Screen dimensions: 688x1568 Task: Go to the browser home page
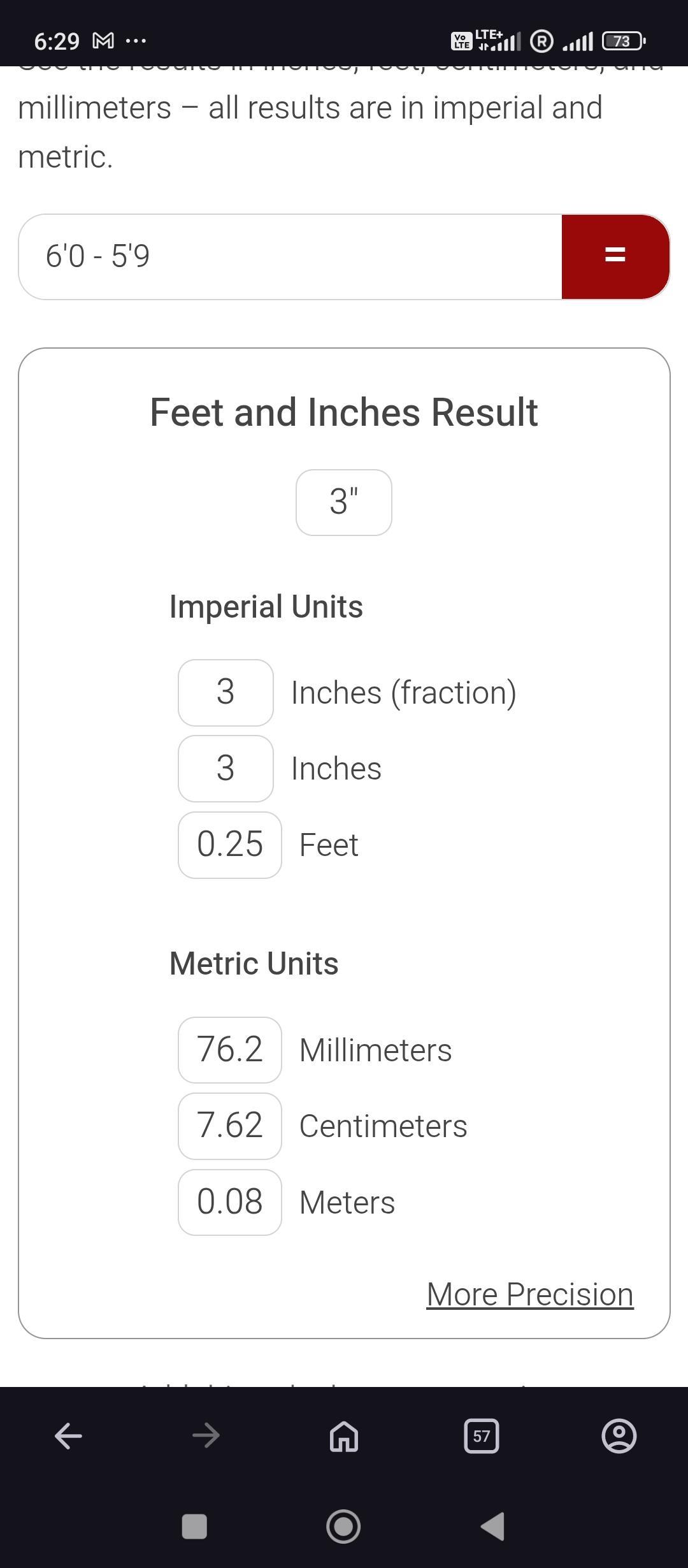click(344, 1435)
